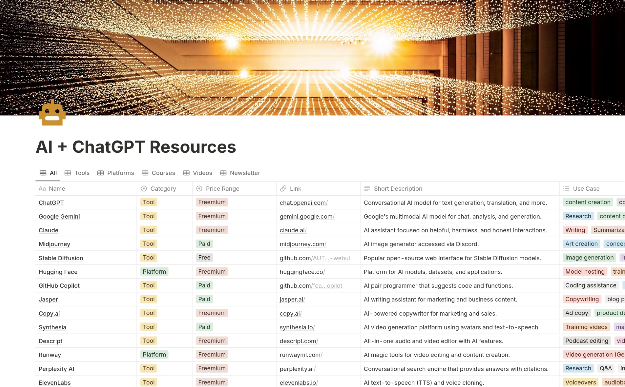625x387 pixels.
Task: Click the Paid tag in GitHub Copilot row
Action: pyautogui.click(x=204, y=286)
